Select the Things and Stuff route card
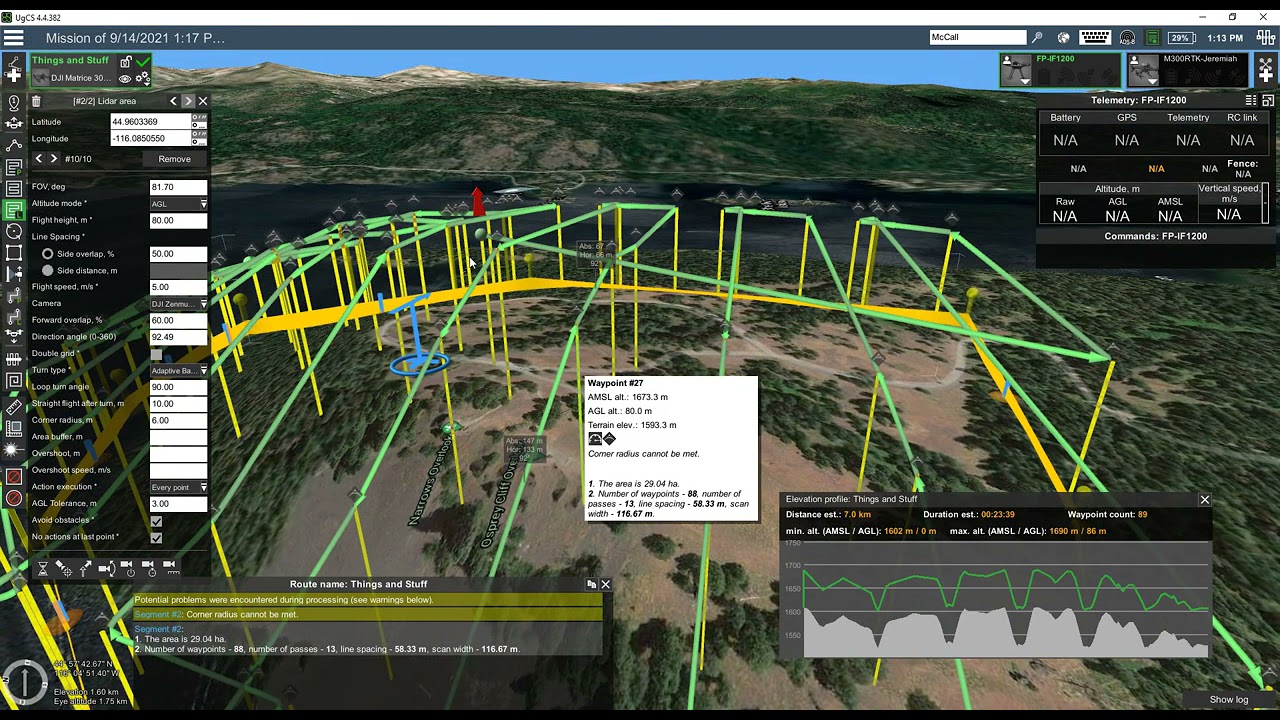 click(x=90, y=70)
